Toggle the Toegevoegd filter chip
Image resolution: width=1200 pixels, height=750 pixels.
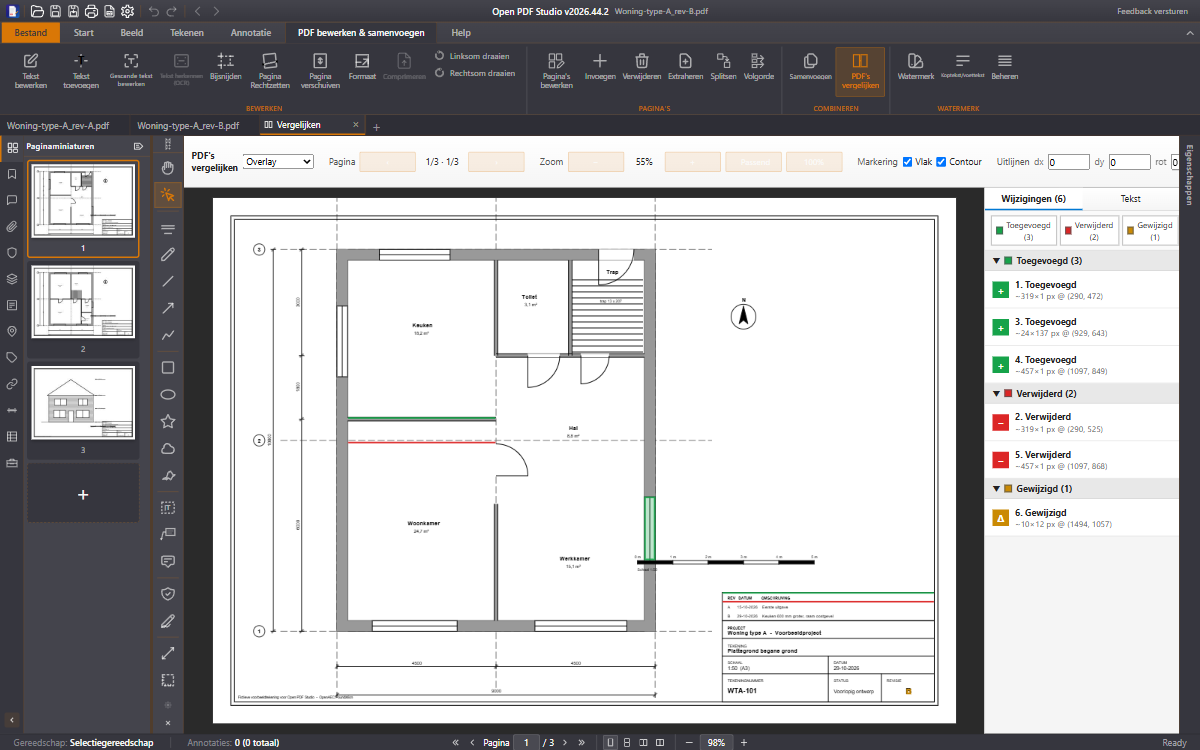[1022, 231]
